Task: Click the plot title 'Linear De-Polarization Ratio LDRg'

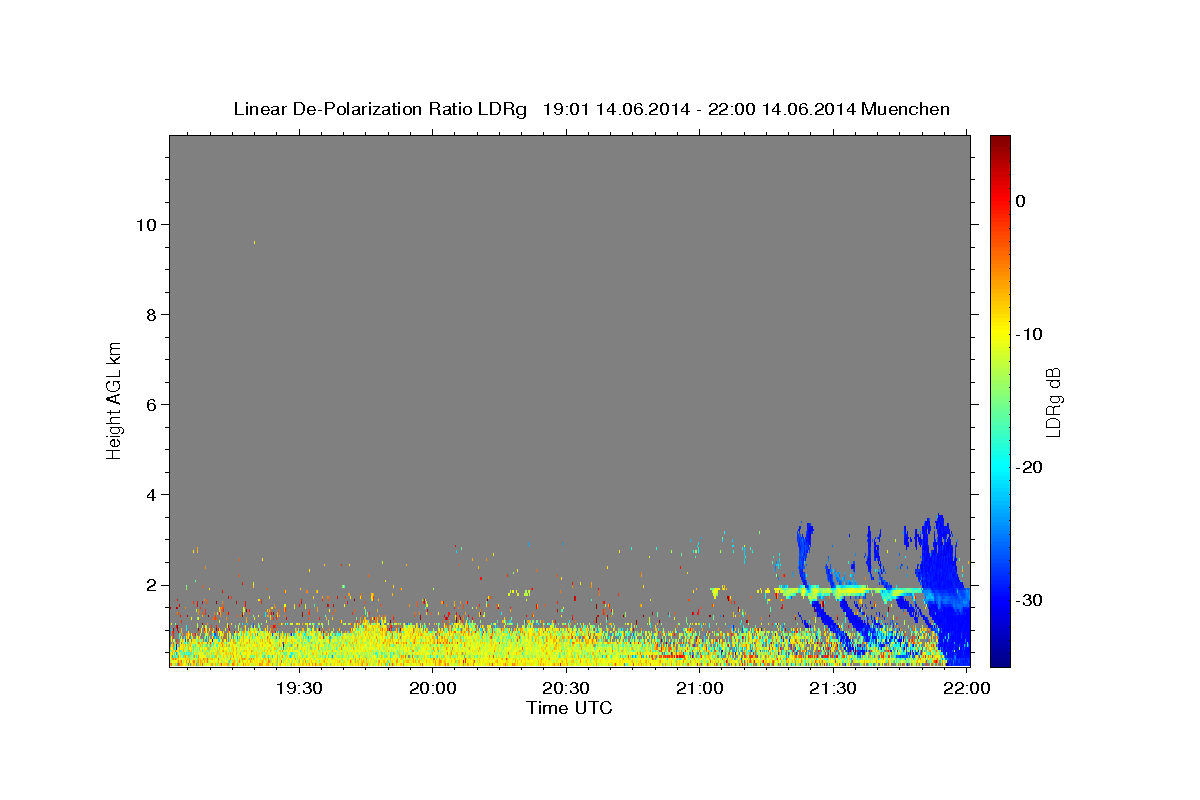Action: (379, 109)
